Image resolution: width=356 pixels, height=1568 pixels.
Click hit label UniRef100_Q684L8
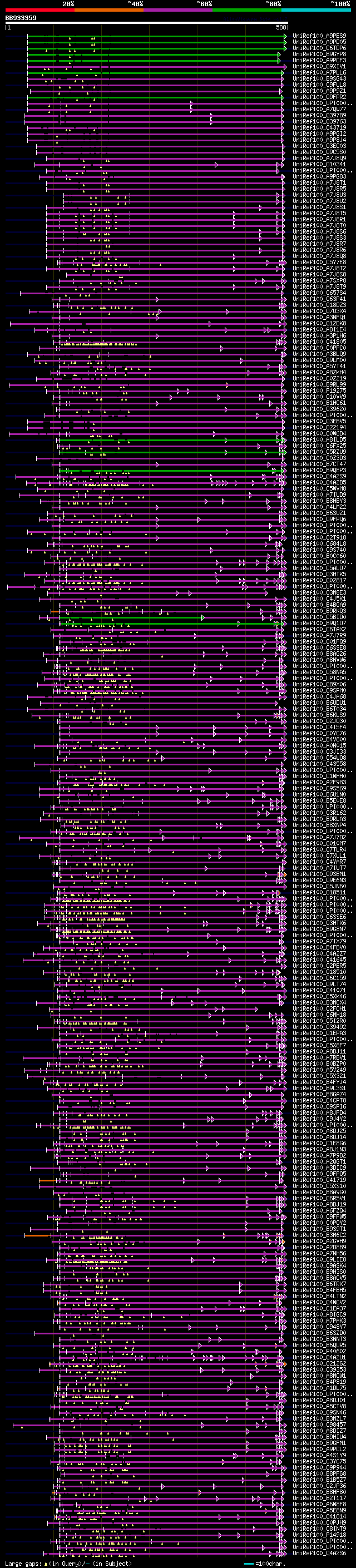tap(319, 543)
